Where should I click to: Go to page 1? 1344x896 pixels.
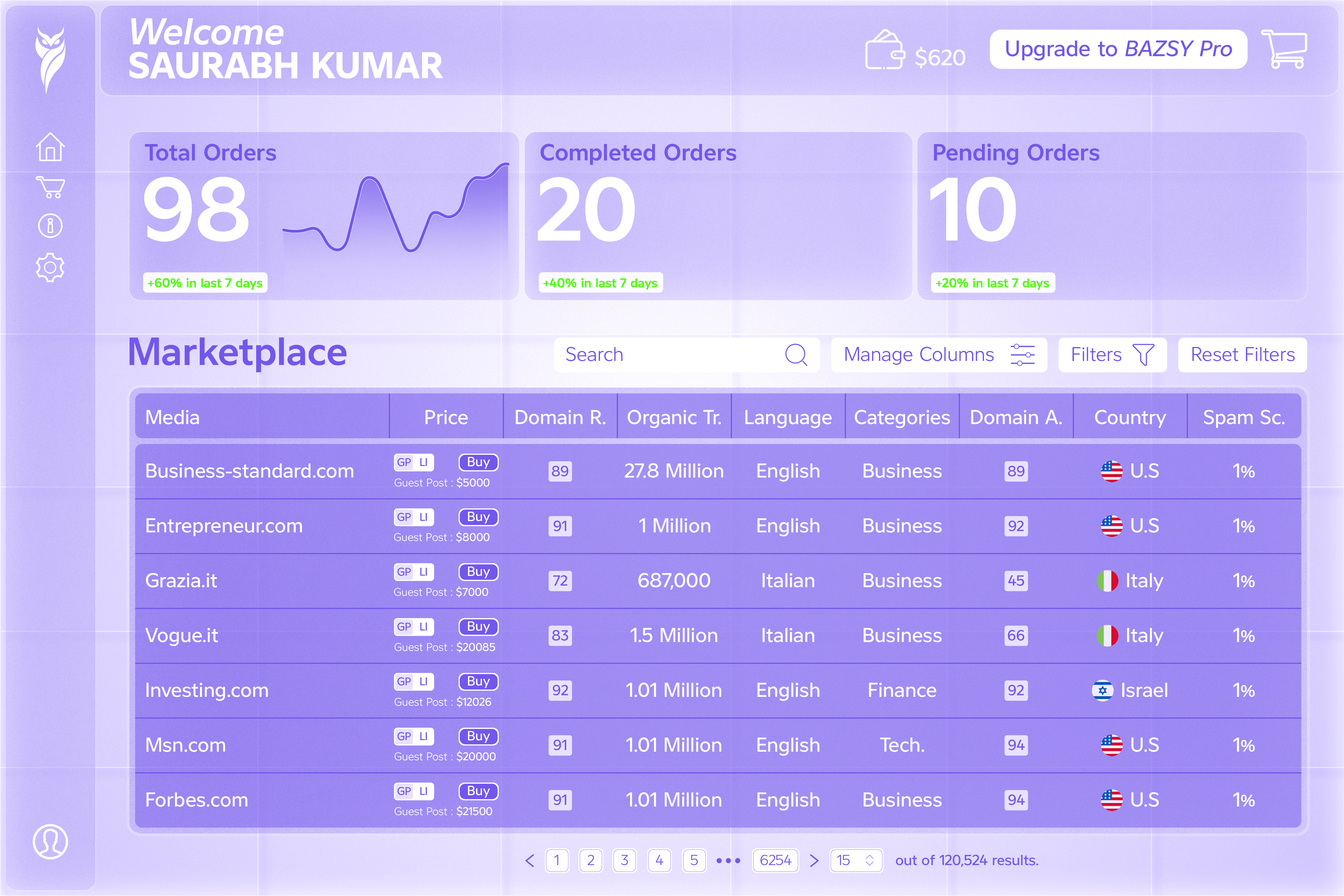(557, 861)
